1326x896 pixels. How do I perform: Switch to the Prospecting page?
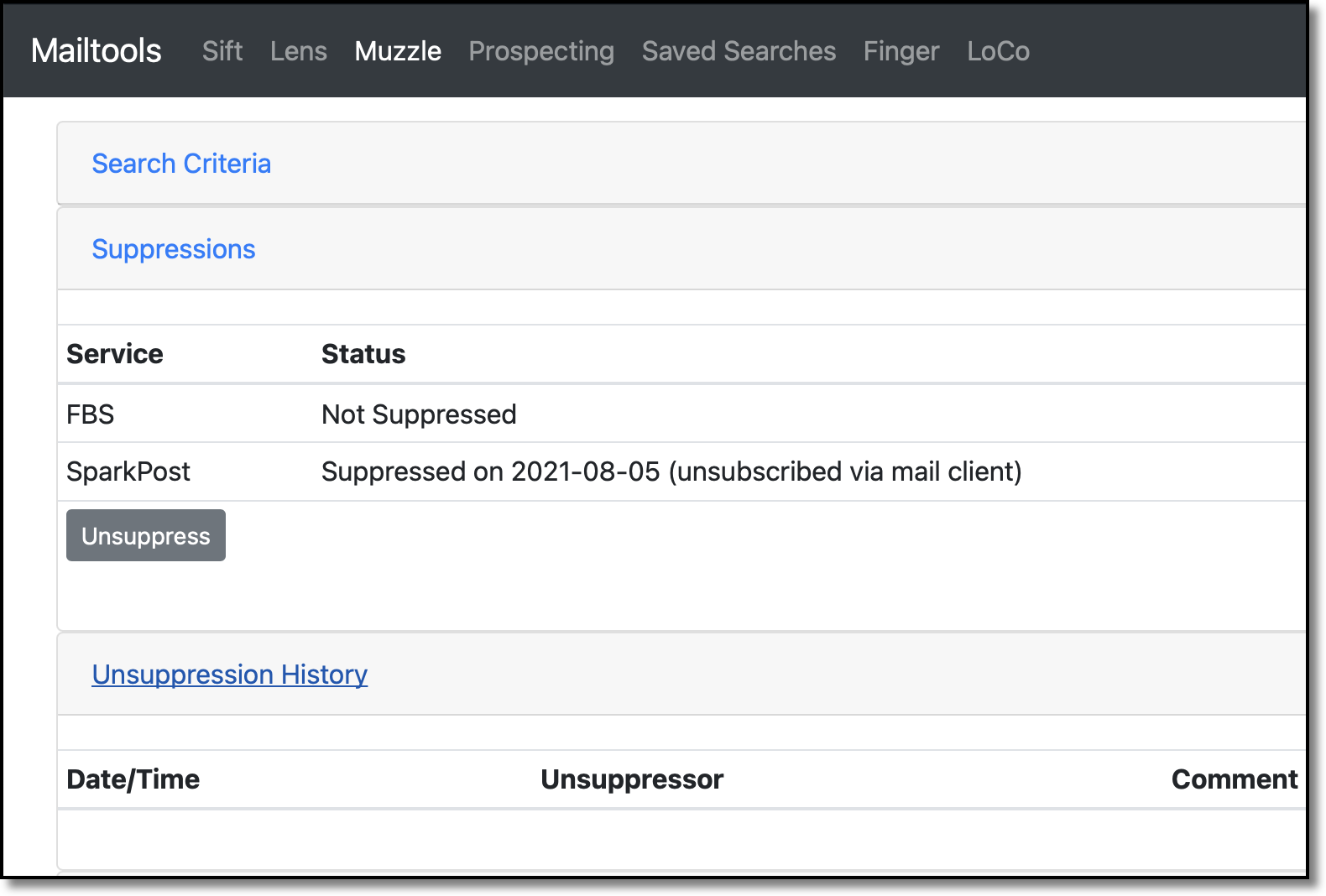(x=541, y=51)
